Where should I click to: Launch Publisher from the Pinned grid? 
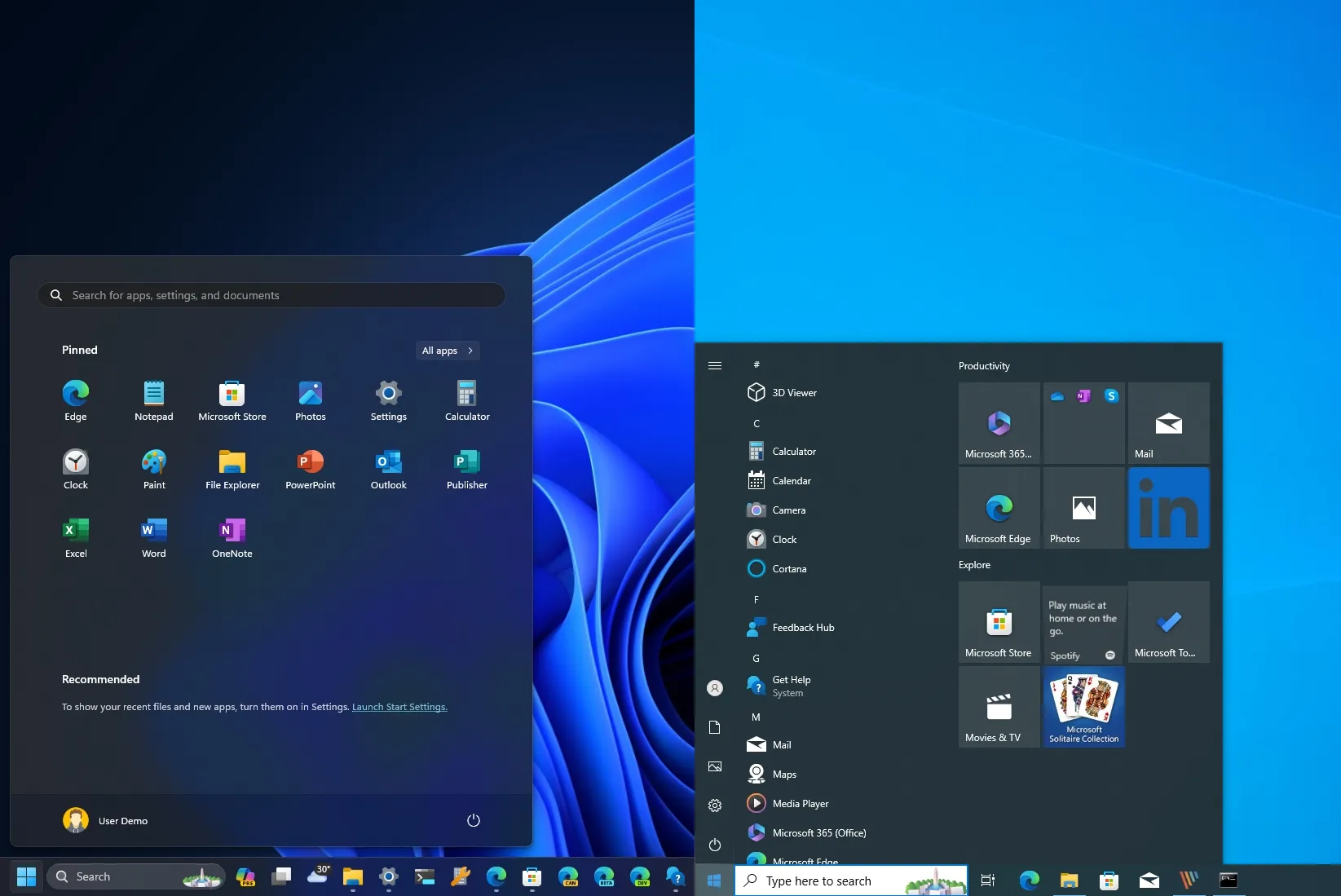(x=467, y=469)
